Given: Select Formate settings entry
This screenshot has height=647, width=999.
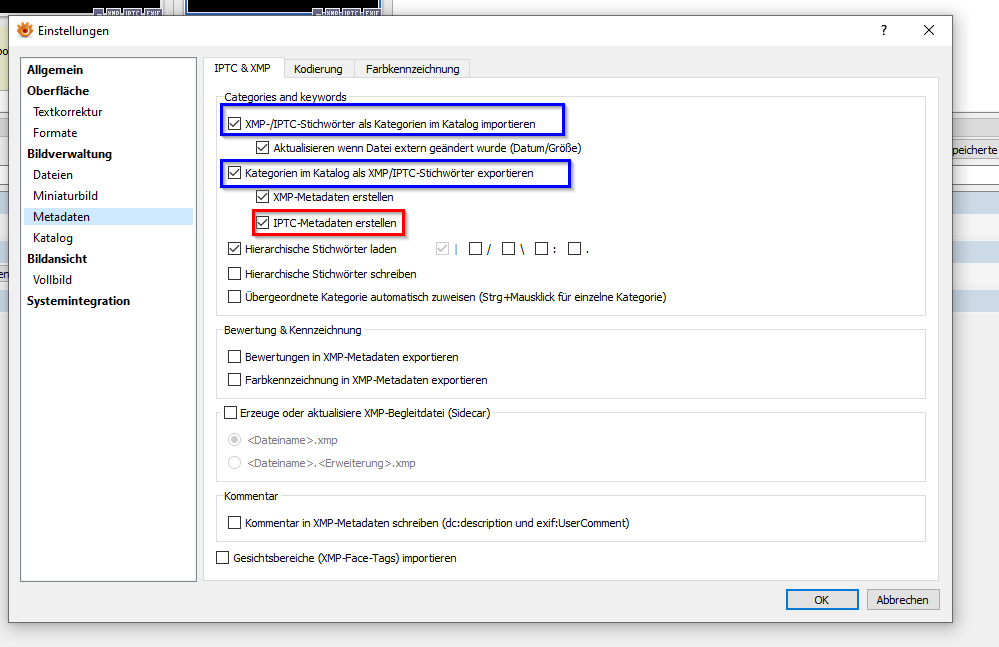Looking at the screenshot, I should point(55,133).
